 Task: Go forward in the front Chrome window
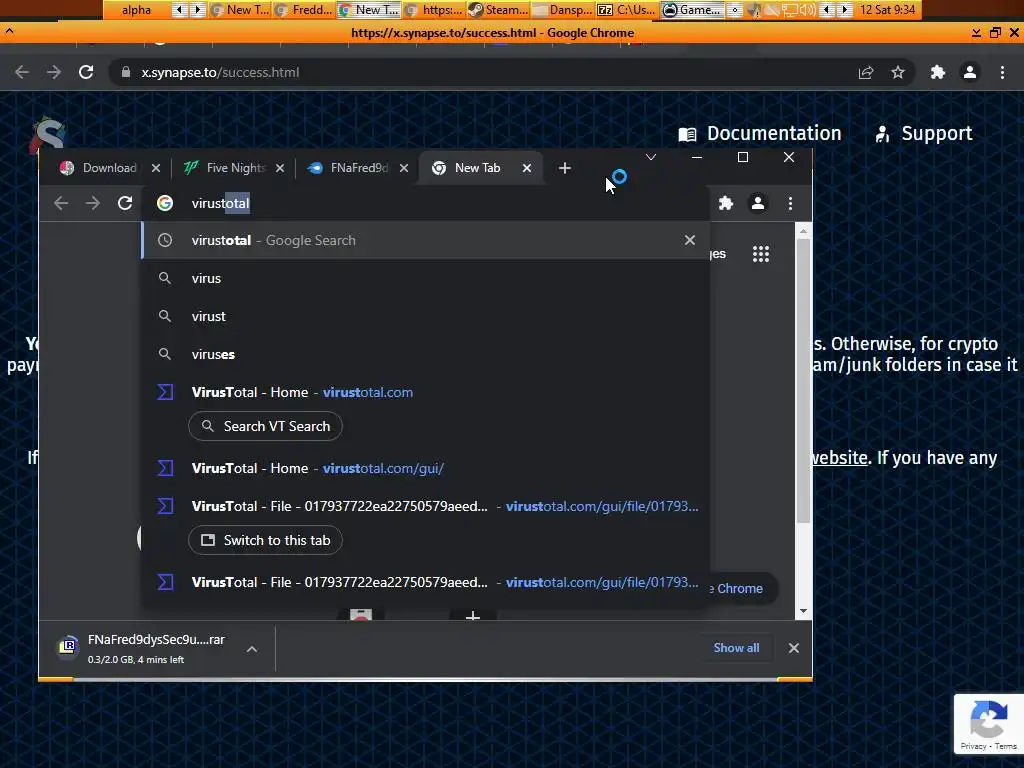(x=93, y=203)
